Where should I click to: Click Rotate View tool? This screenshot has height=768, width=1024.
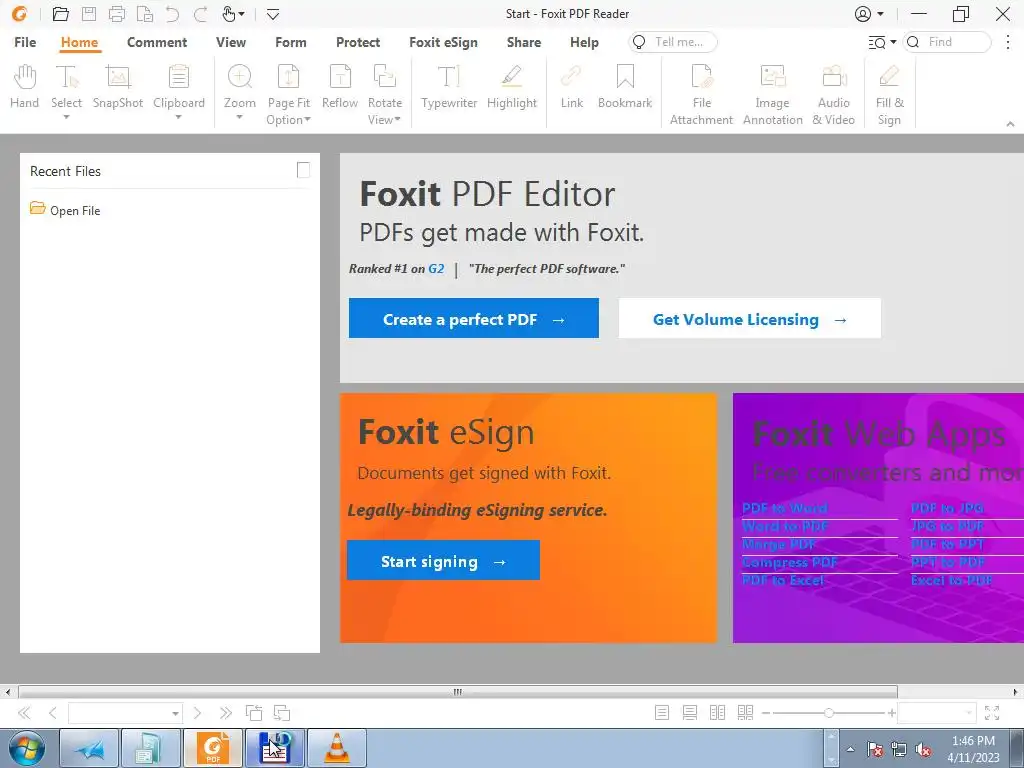[x=384, y=95]
